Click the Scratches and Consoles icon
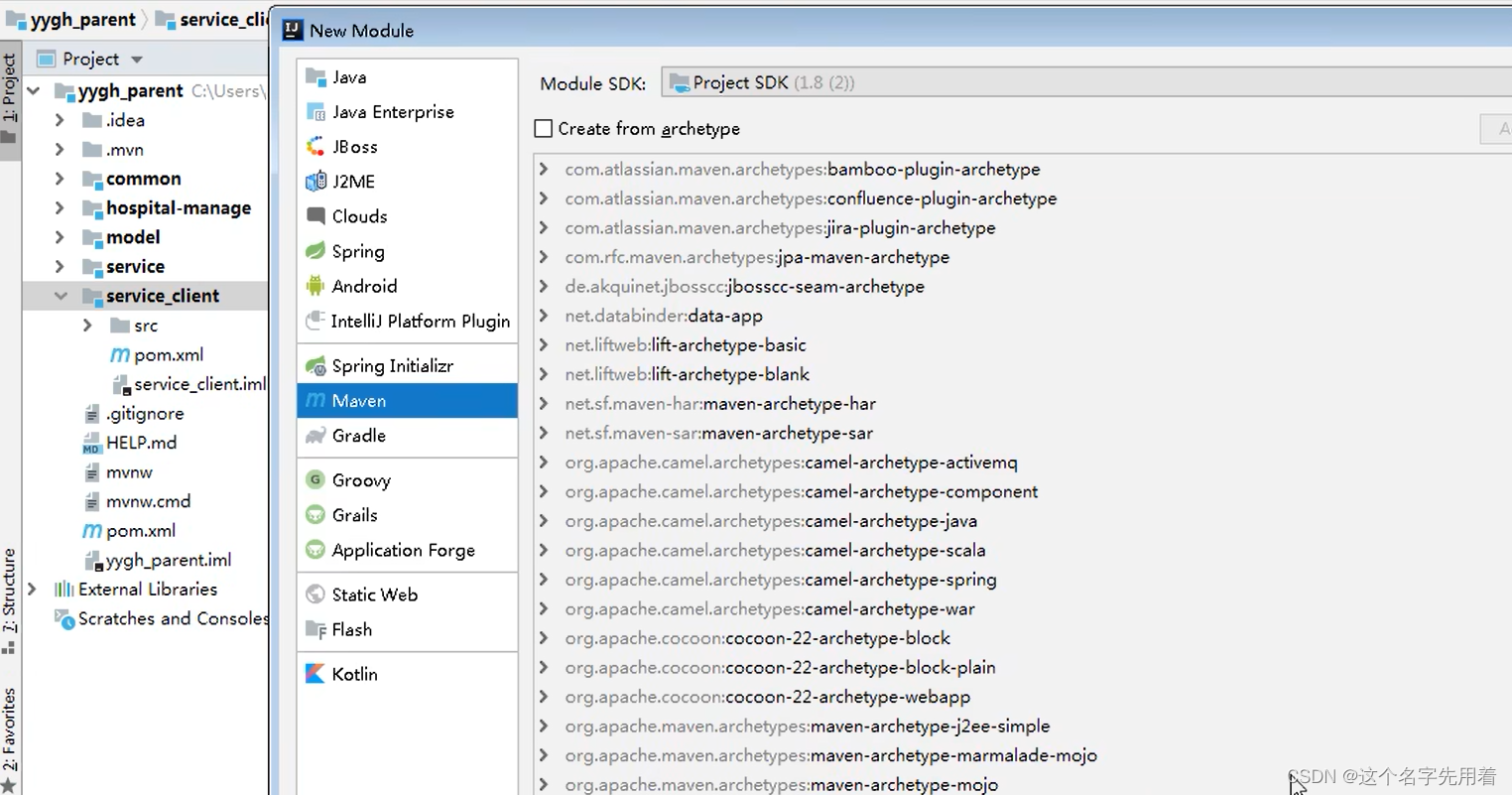This screenshot has height=795, width=1512. (64, 619)
